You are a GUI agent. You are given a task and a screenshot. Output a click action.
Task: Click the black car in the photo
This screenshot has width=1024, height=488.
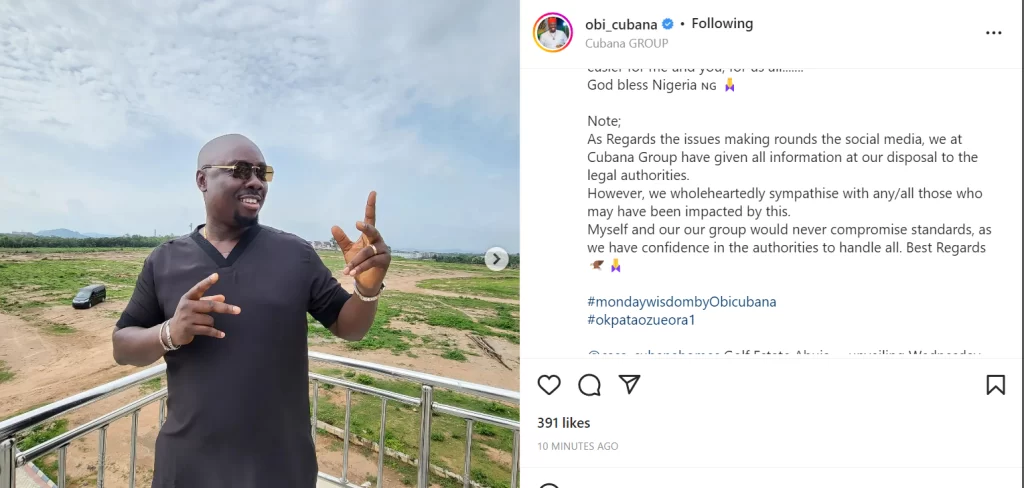click(x=89, y=295)
